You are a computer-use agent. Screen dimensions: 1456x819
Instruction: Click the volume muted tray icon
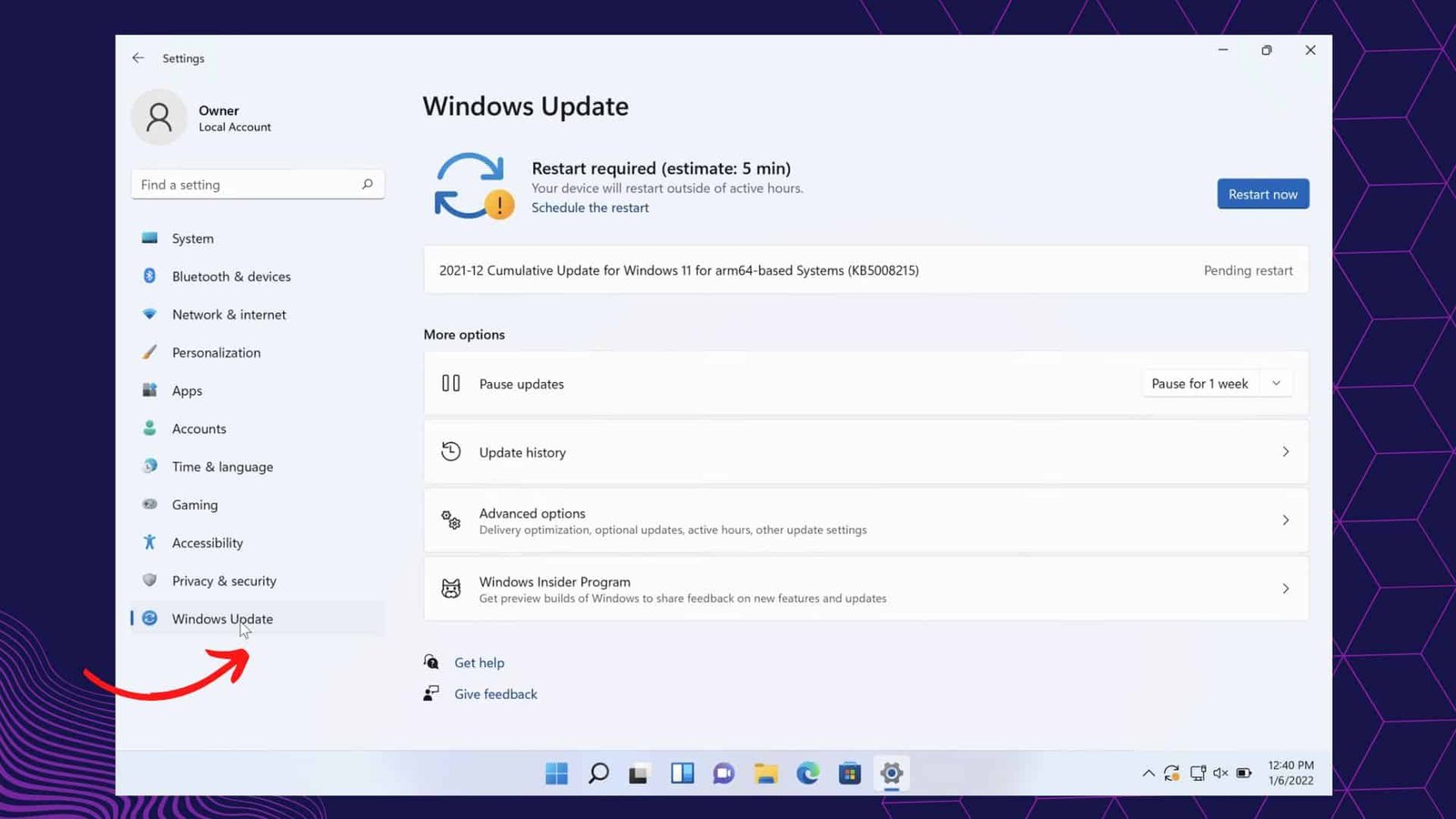[x=1220, y=773]
